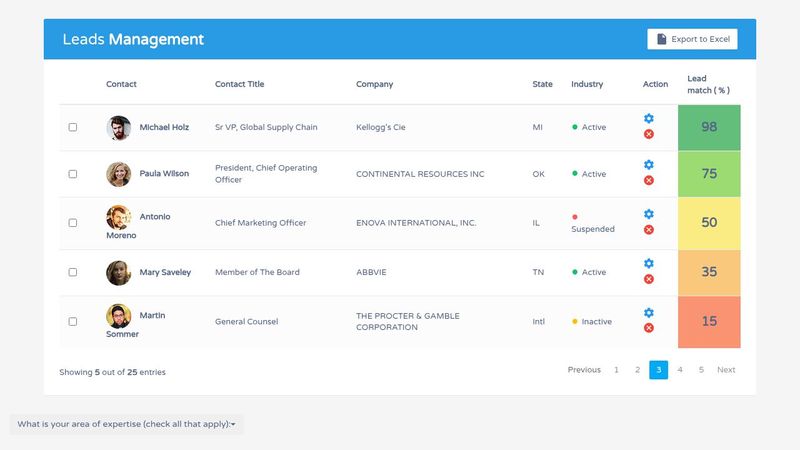Click gear icon in Mary Saveley row

(x=648, y=264)
